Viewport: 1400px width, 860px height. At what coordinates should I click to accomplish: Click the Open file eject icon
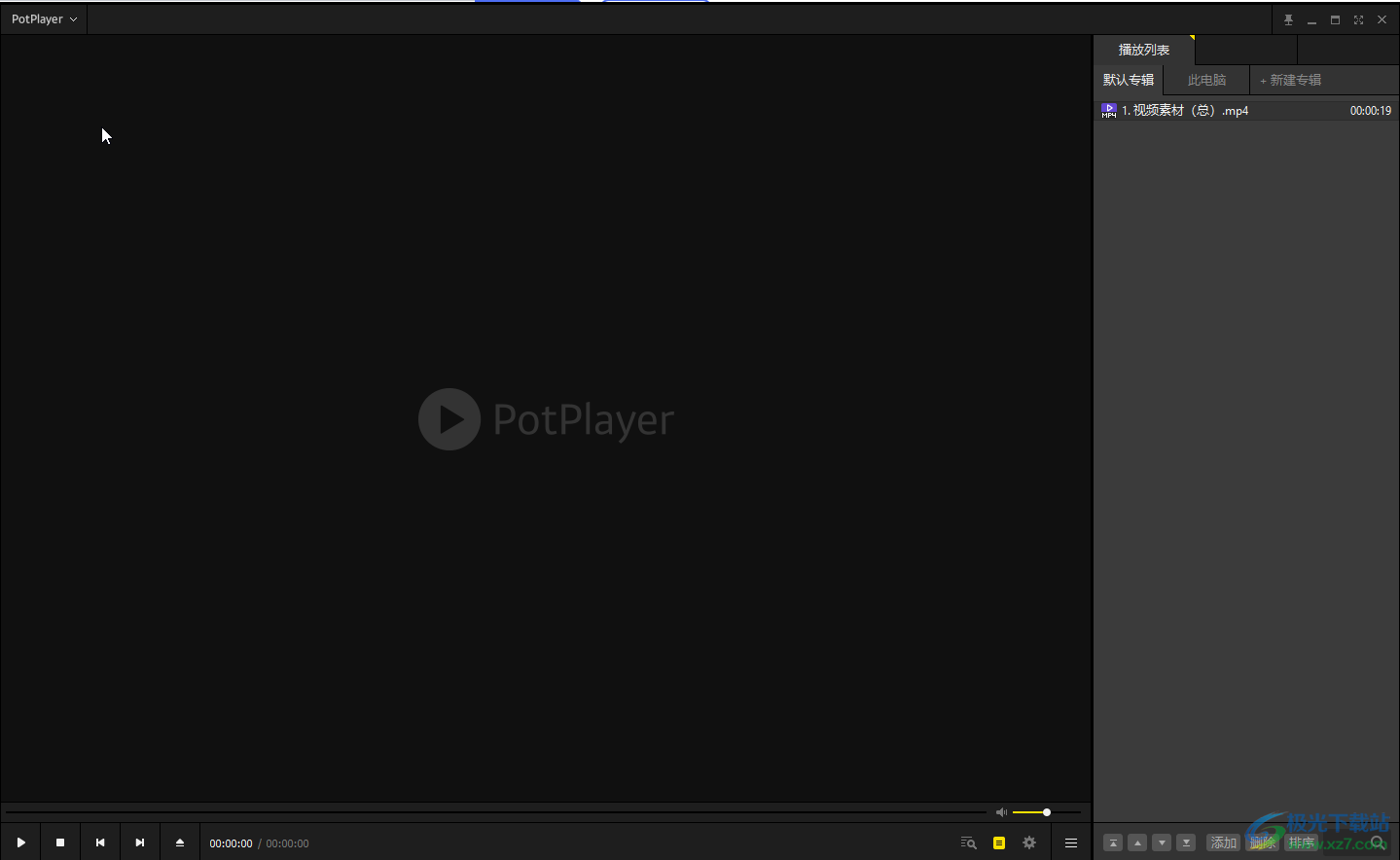[x=180, y=842]
